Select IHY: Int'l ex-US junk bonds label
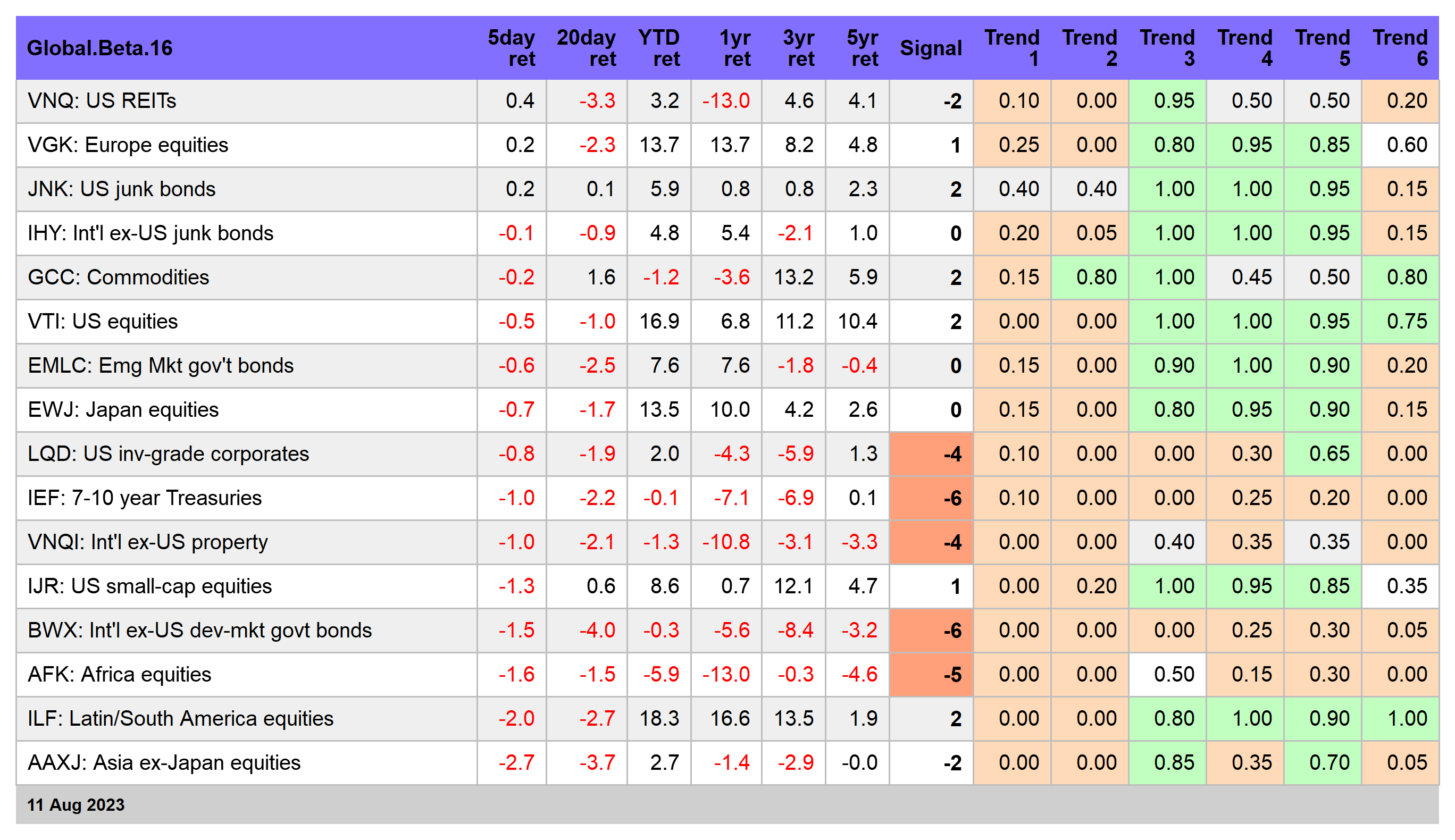This screenshot has height=840, width=1455. [x=150, y=233]
